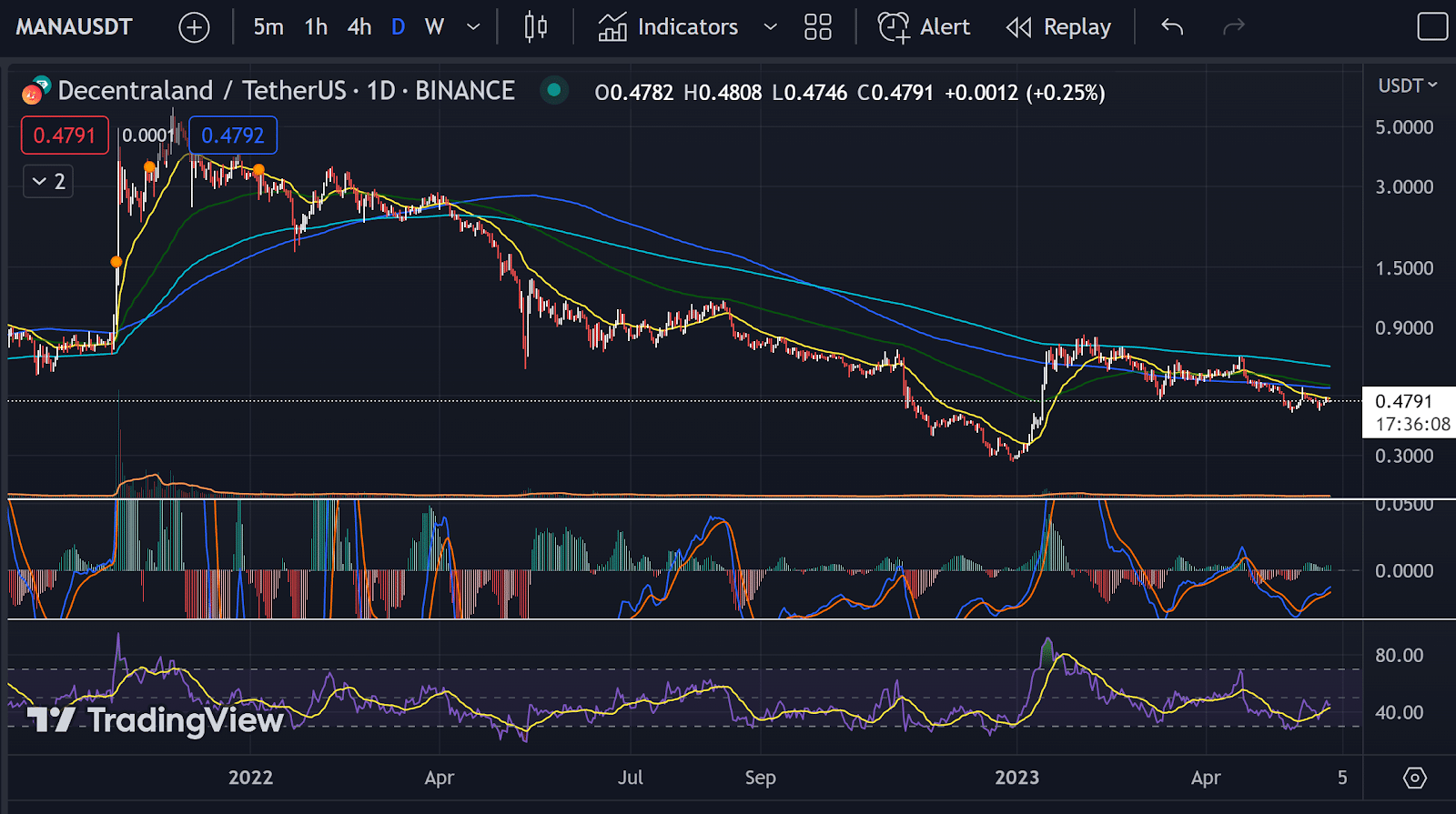The height and width of the screenshot is (814, 1456).
Task: Click the red sell price 0.4791 button
Action: [65, 136]
